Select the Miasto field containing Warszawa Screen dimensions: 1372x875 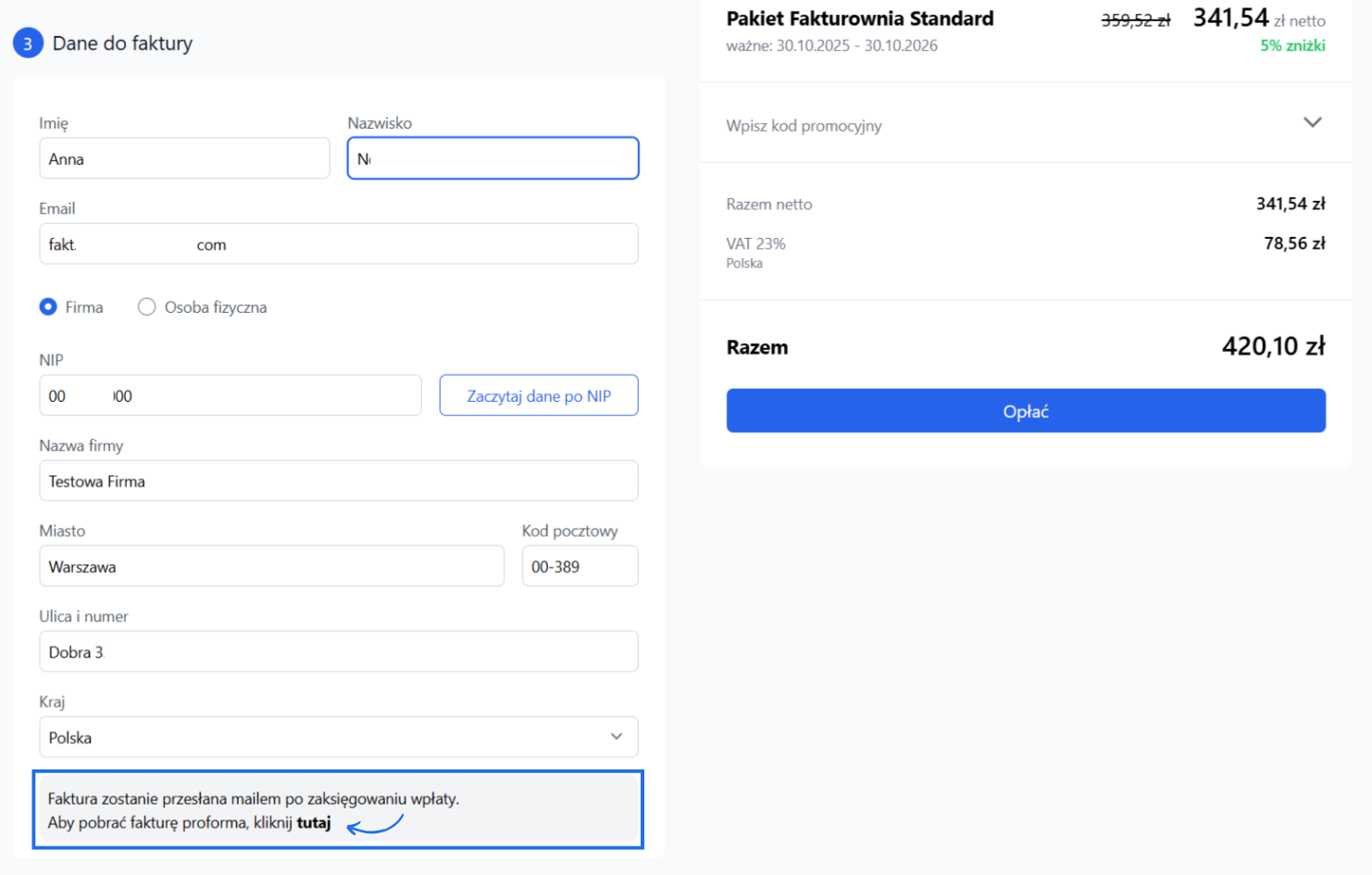271,567
